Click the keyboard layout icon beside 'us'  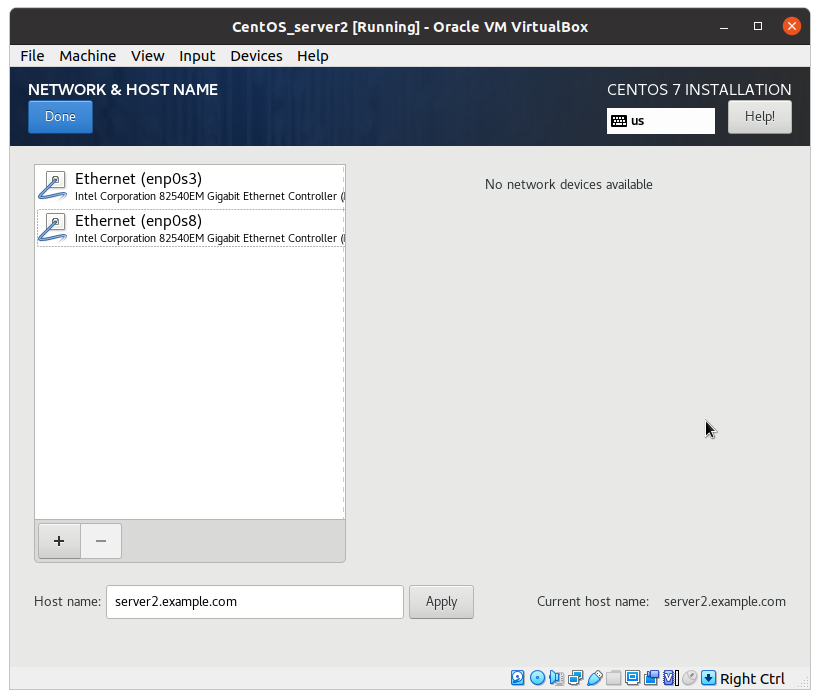(619, 121)
